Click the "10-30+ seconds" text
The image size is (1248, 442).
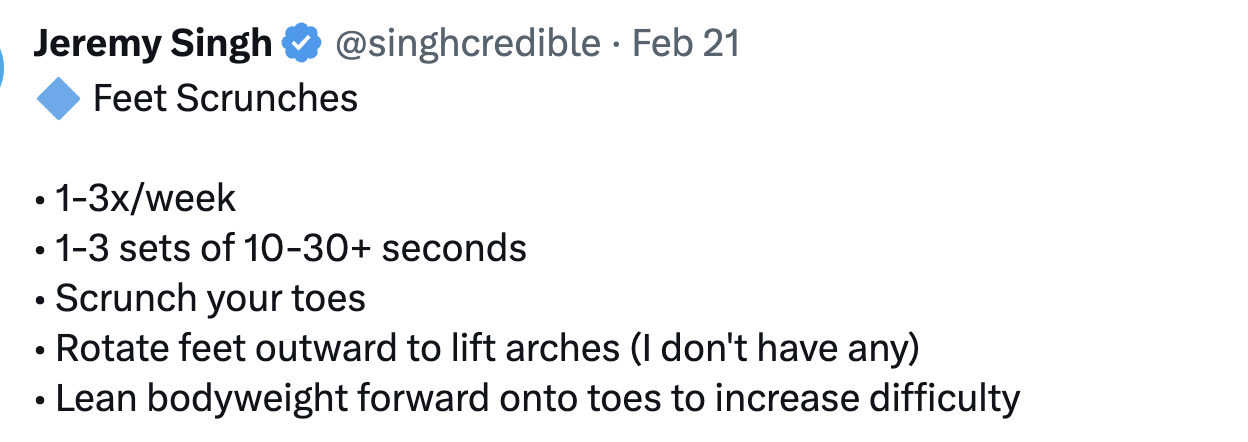pyautogui.click(x=385, y=249)
